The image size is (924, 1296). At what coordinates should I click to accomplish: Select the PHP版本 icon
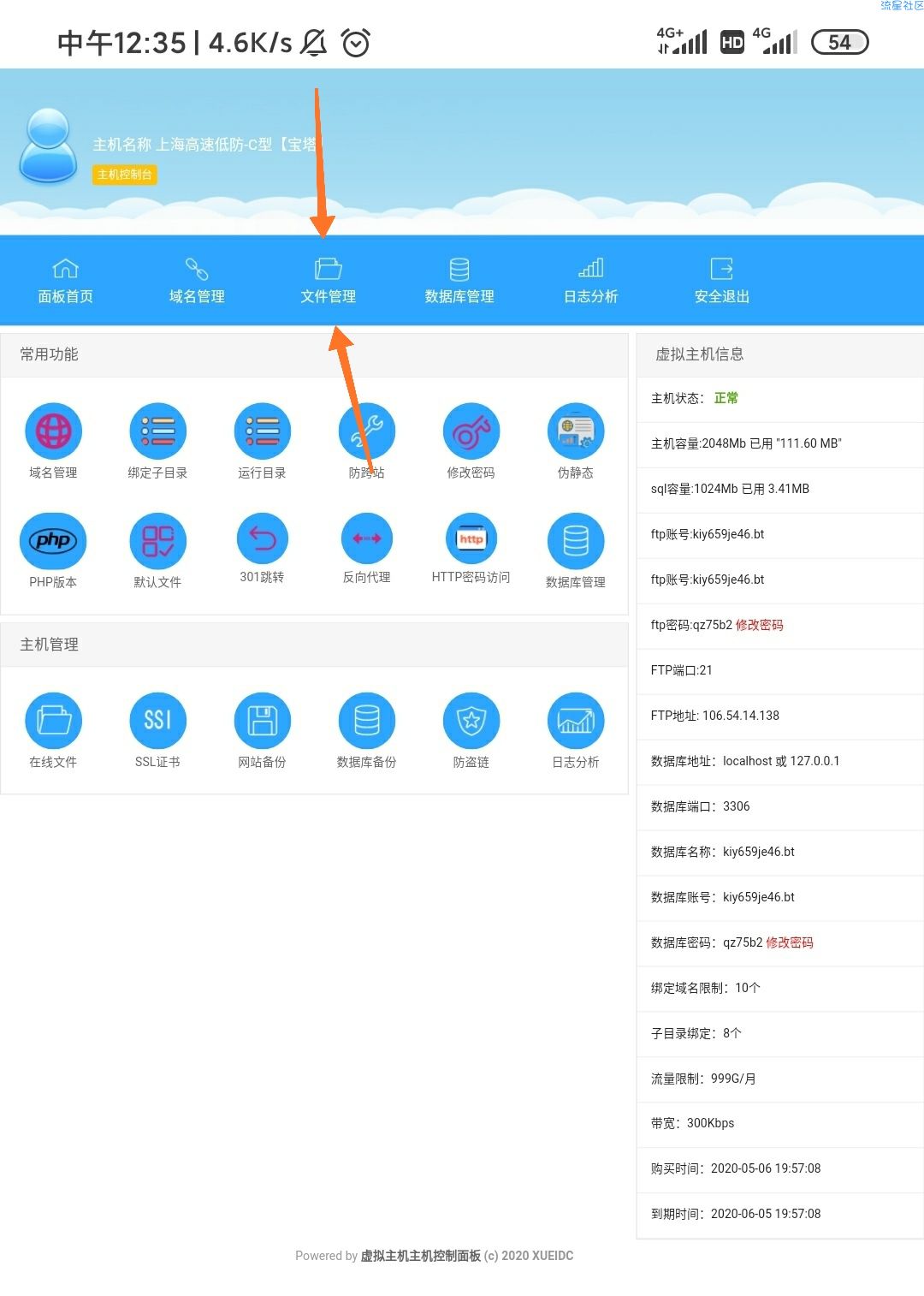pos(53,541)
